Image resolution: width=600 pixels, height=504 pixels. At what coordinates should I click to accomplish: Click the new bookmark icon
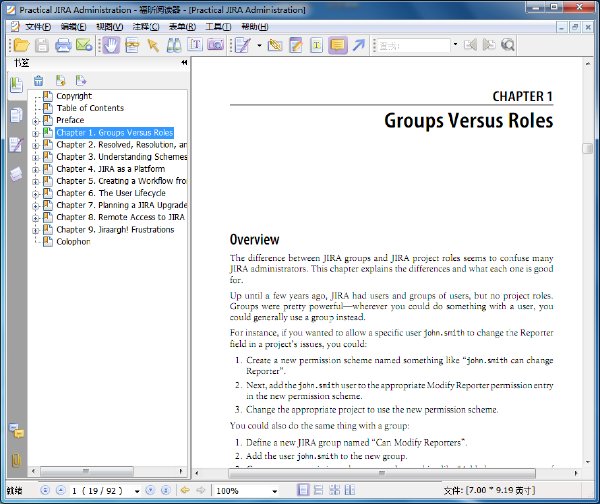tap(60, 81)
